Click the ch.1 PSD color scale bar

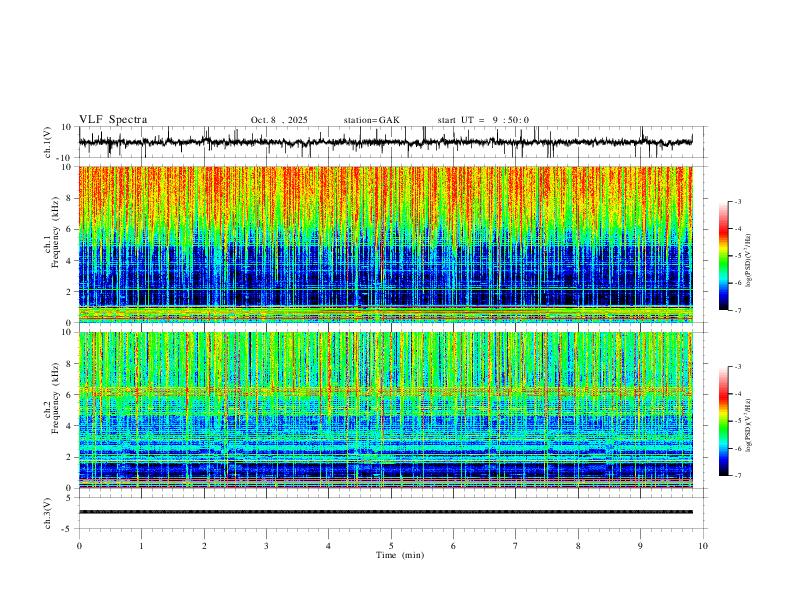(723, 256)
